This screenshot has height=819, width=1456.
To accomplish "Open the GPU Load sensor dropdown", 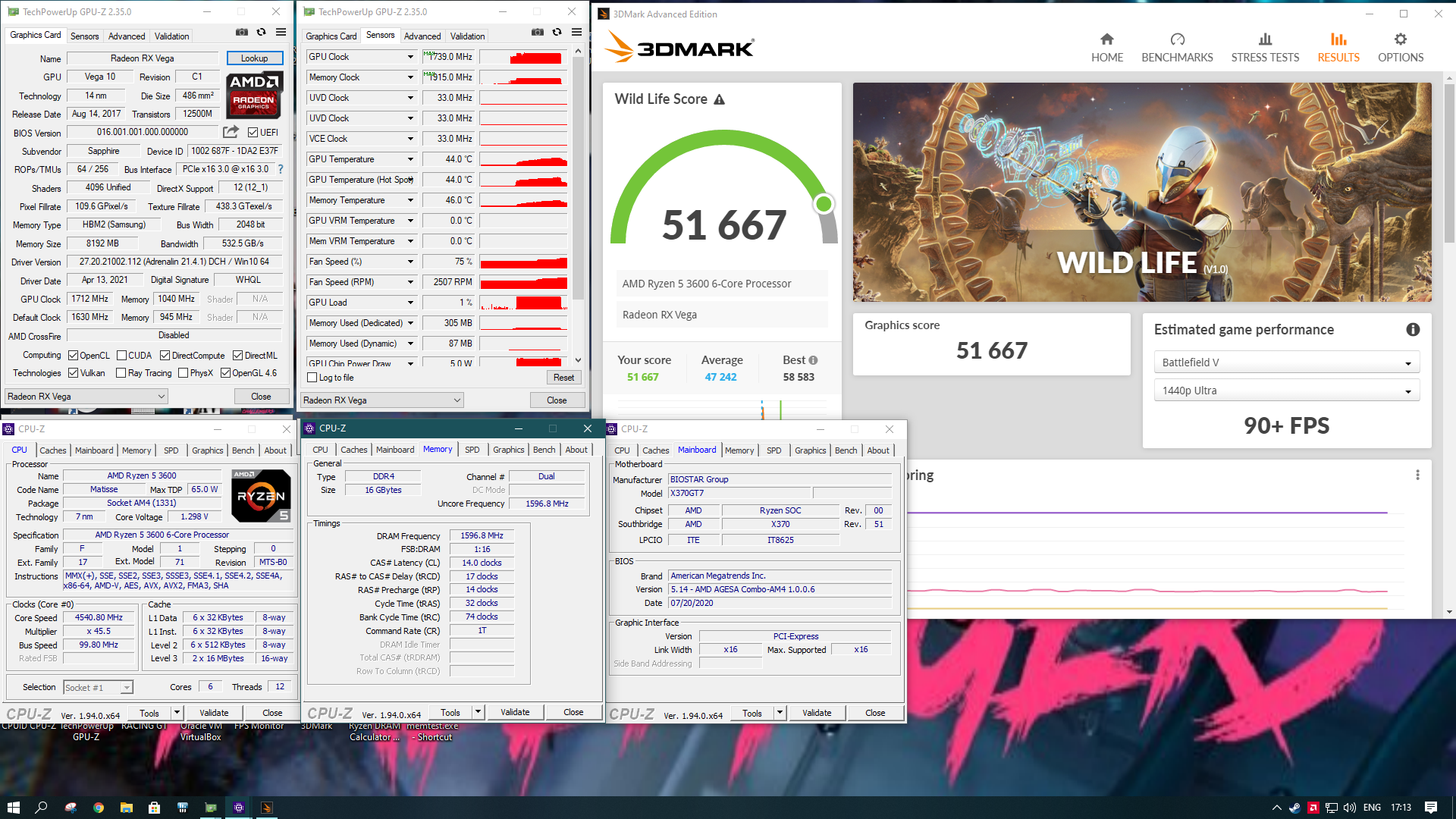I will click(x=410, y=303).
